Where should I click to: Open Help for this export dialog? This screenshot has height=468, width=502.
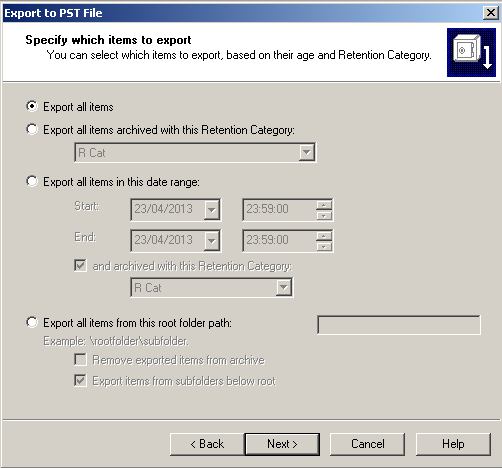[453, 444]
